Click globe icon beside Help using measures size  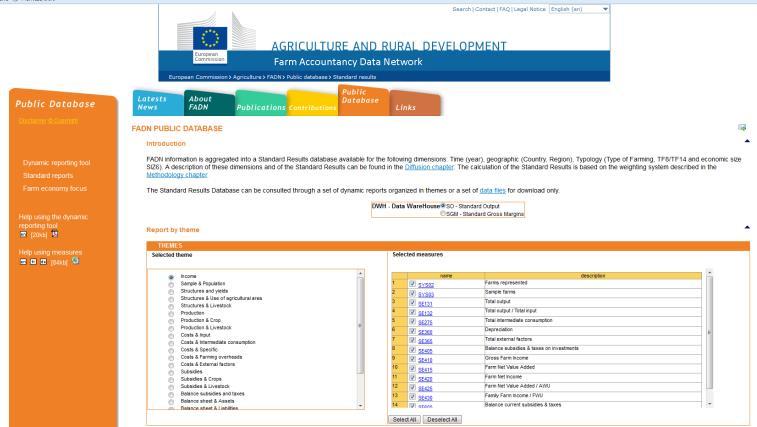coord(75,261)
